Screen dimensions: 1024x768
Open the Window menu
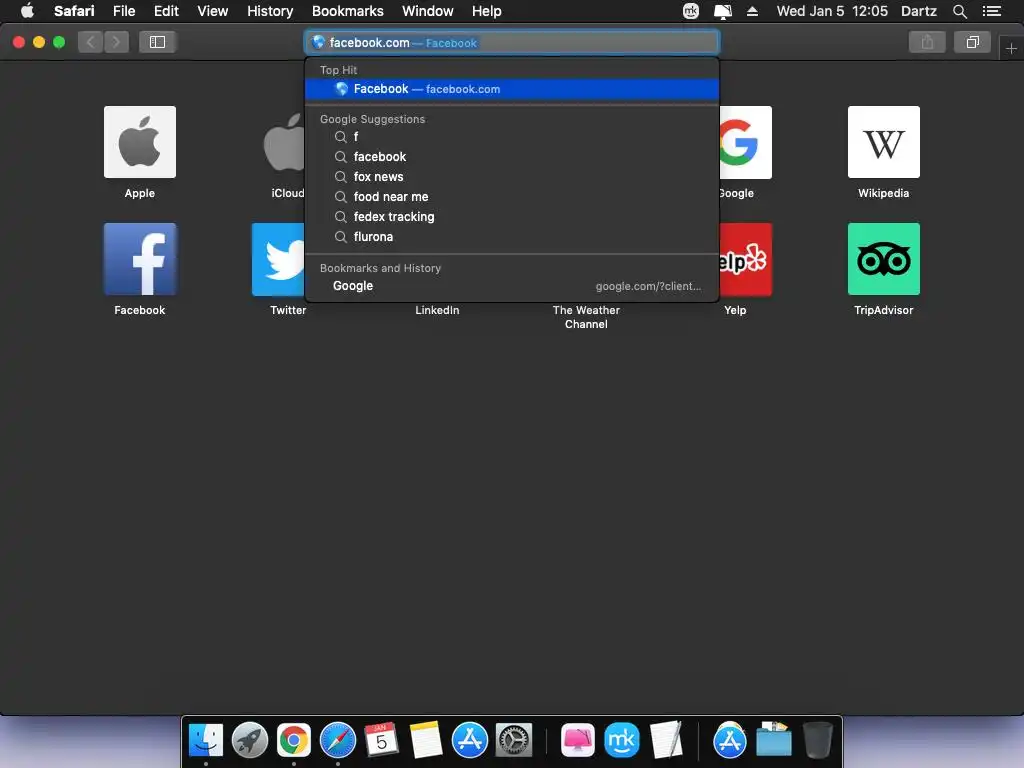point(428,11)
